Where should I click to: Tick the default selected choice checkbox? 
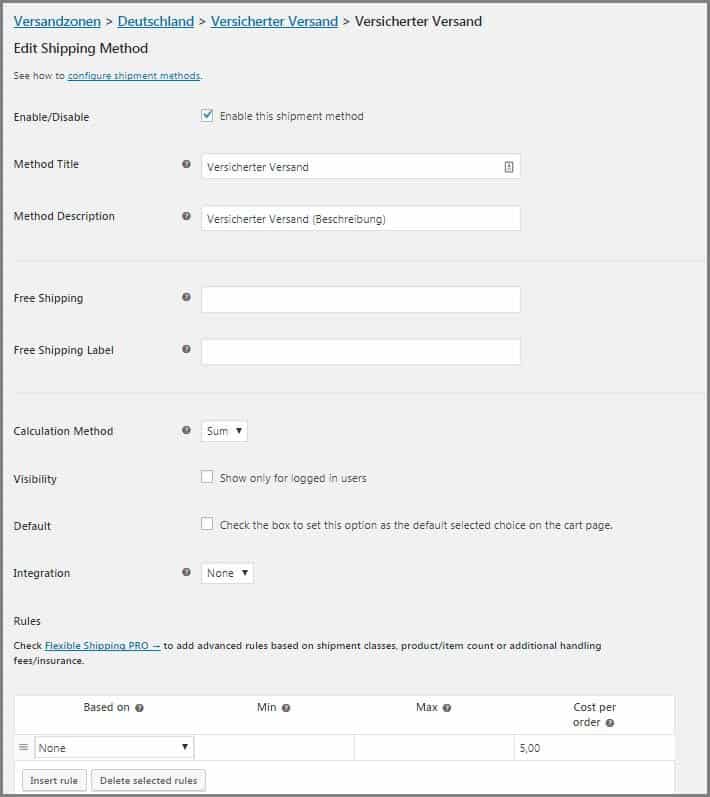tap(207, 524)
